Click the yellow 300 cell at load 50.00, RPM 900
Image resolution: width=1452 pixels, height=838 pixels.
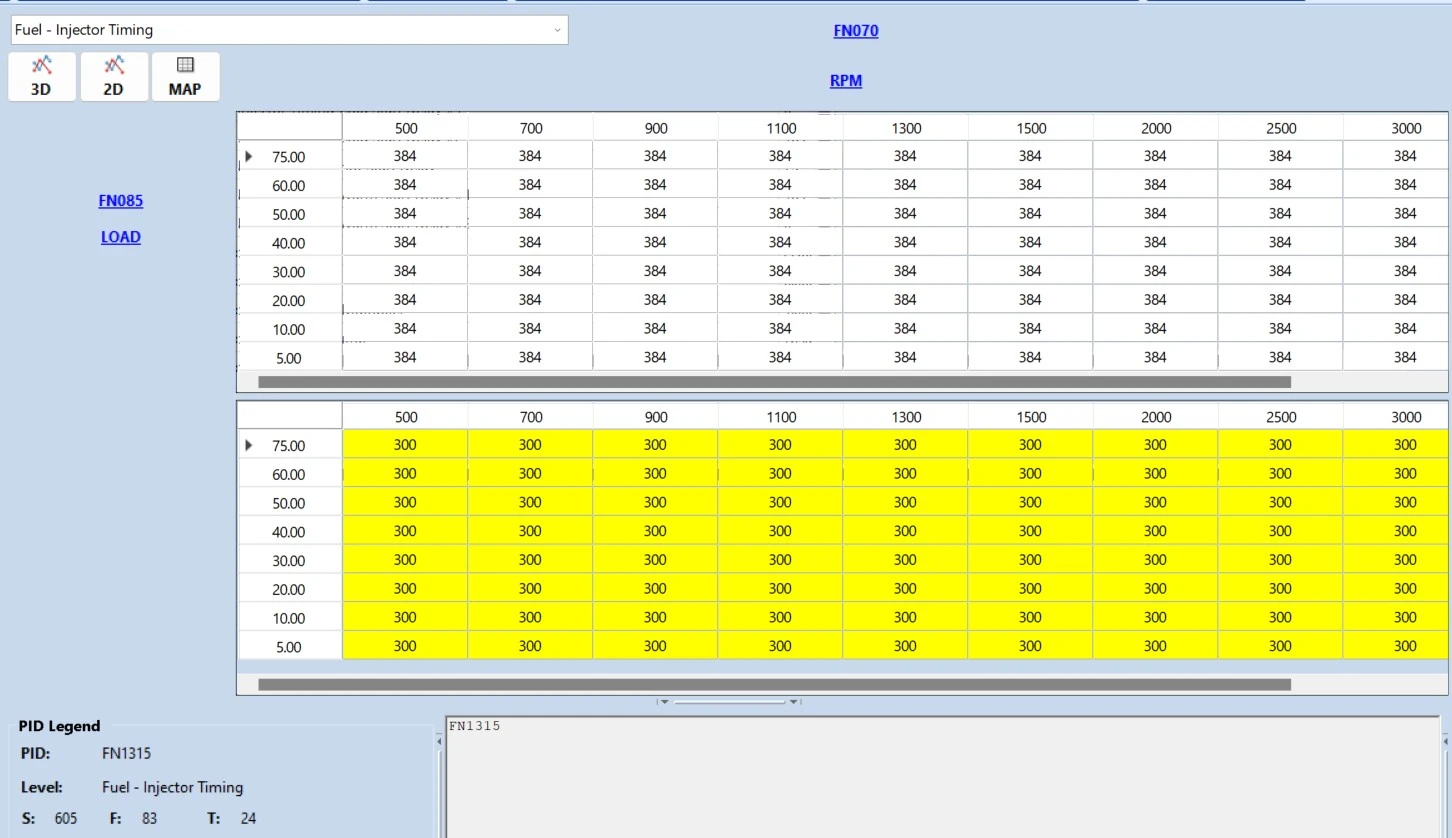tap(655, 503)
